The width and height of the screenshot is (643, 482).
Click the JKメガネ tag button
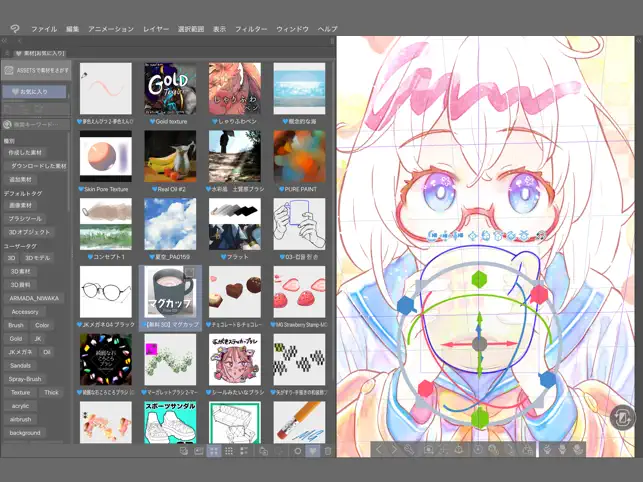tap(21, 352)
